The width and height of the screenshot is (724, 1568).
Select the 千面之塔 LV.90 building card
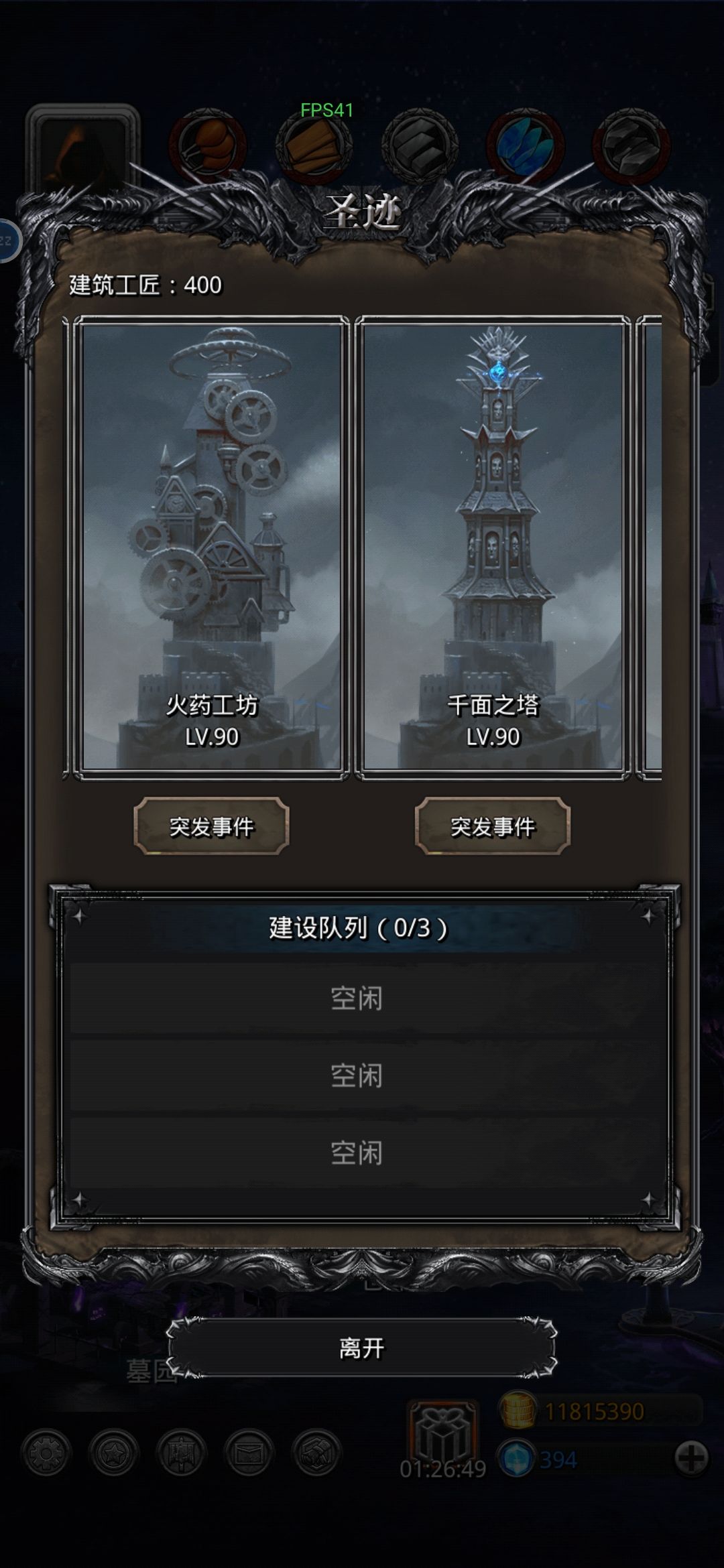point(493,547)
